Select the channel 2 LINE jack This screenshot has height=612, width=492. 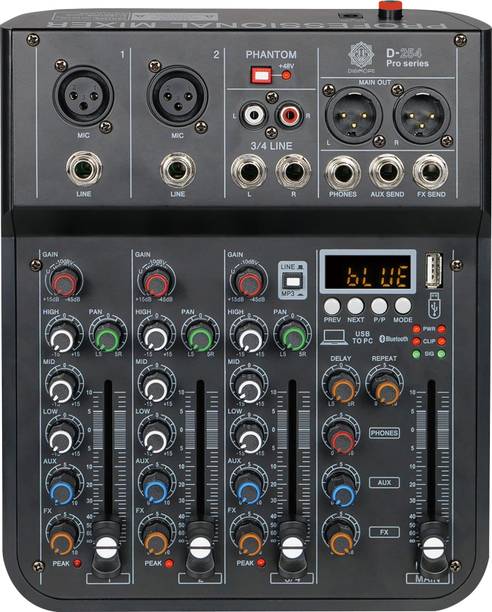point(178,170)
